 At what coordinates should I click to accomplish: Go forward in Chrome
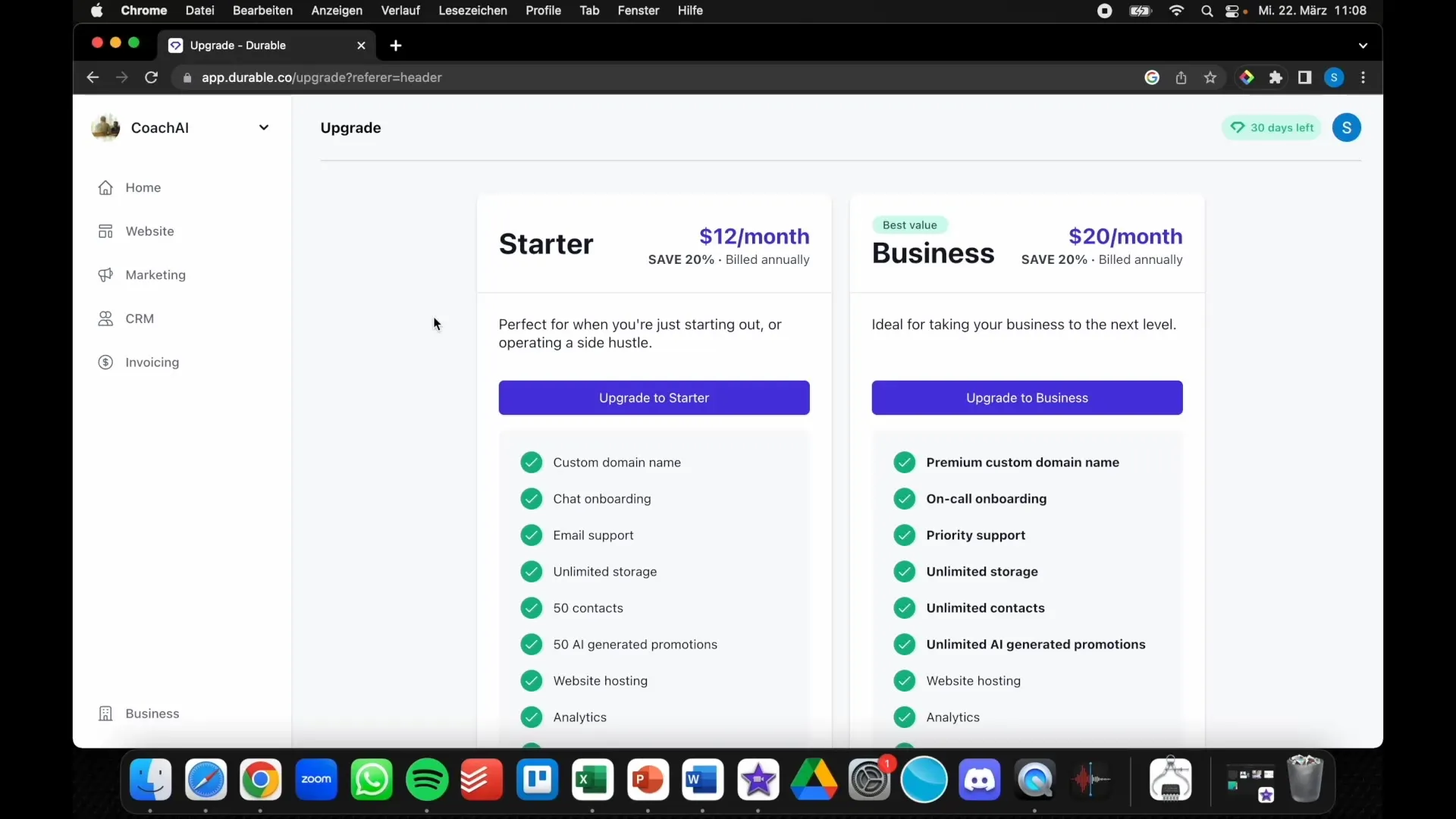click(x=121, y=77)
